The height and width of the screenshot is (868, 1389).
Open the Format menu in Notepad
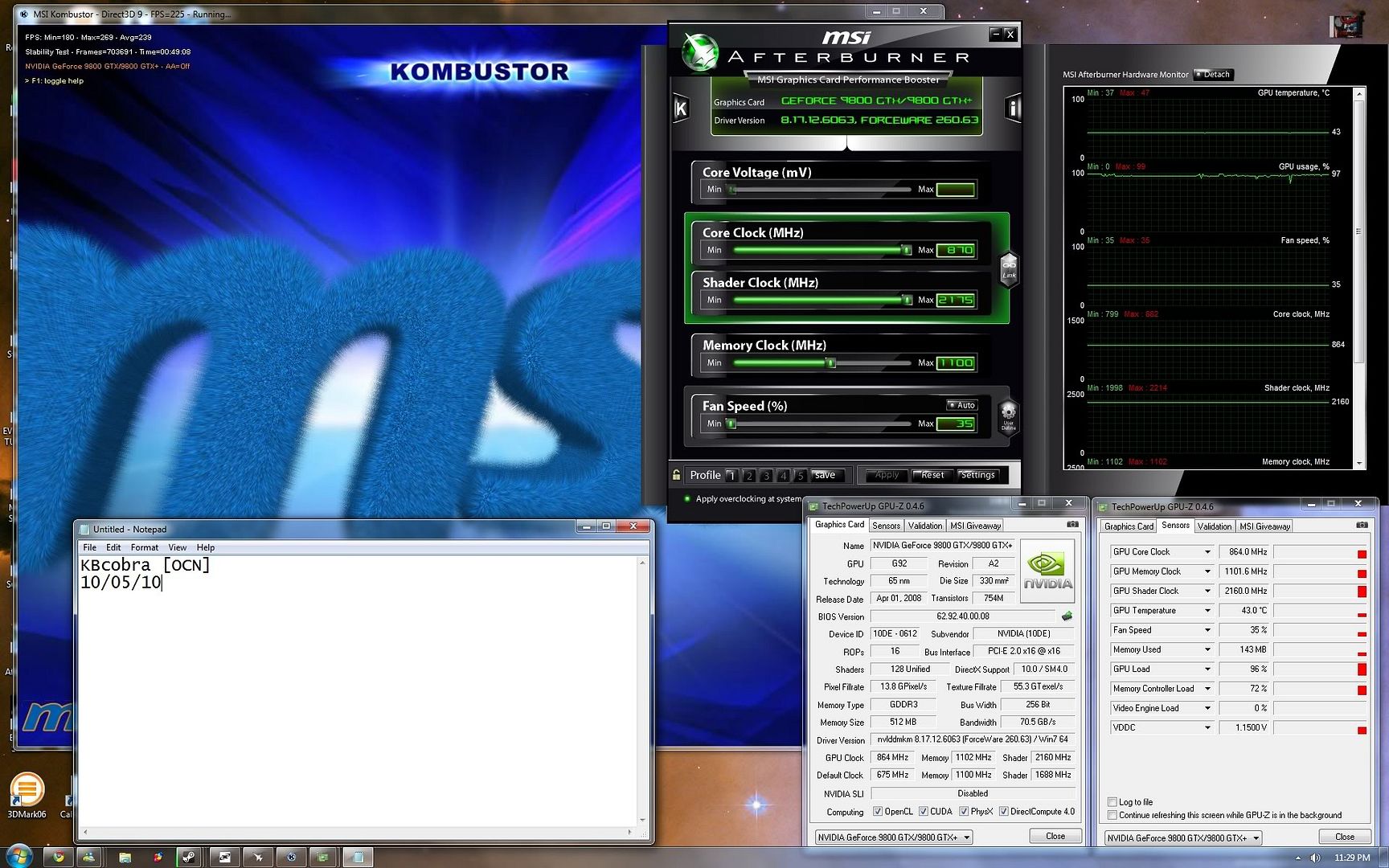click(145, 547)
